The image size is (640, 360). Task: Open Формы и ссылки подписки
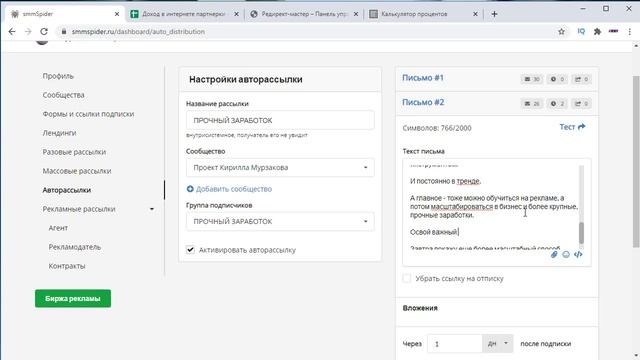tap(88, 114)
